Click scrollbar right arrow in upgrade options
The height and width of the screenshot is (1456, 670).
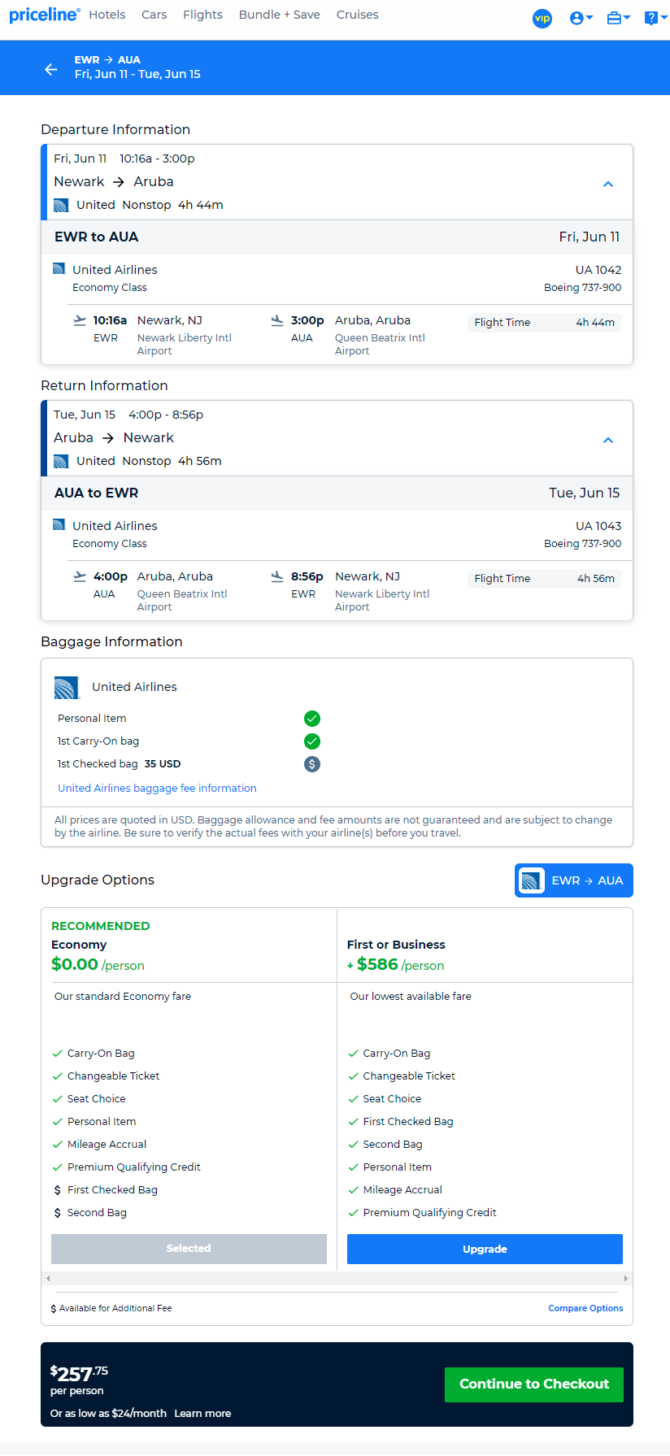(627, 1278)
